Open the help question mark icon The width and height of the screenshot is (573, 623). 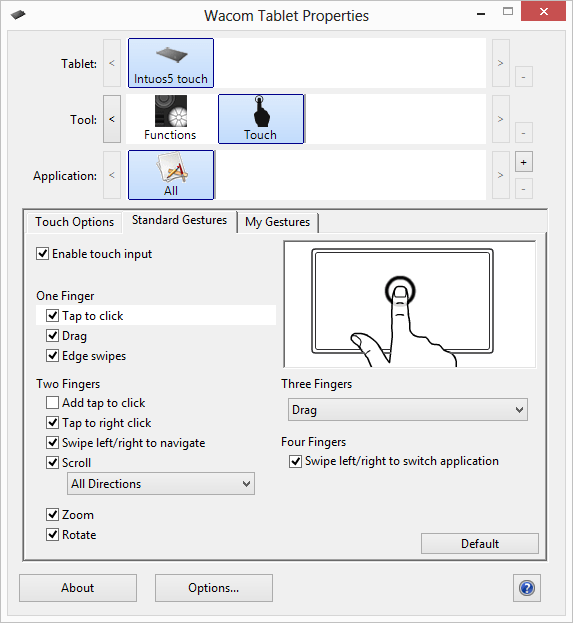527,588
